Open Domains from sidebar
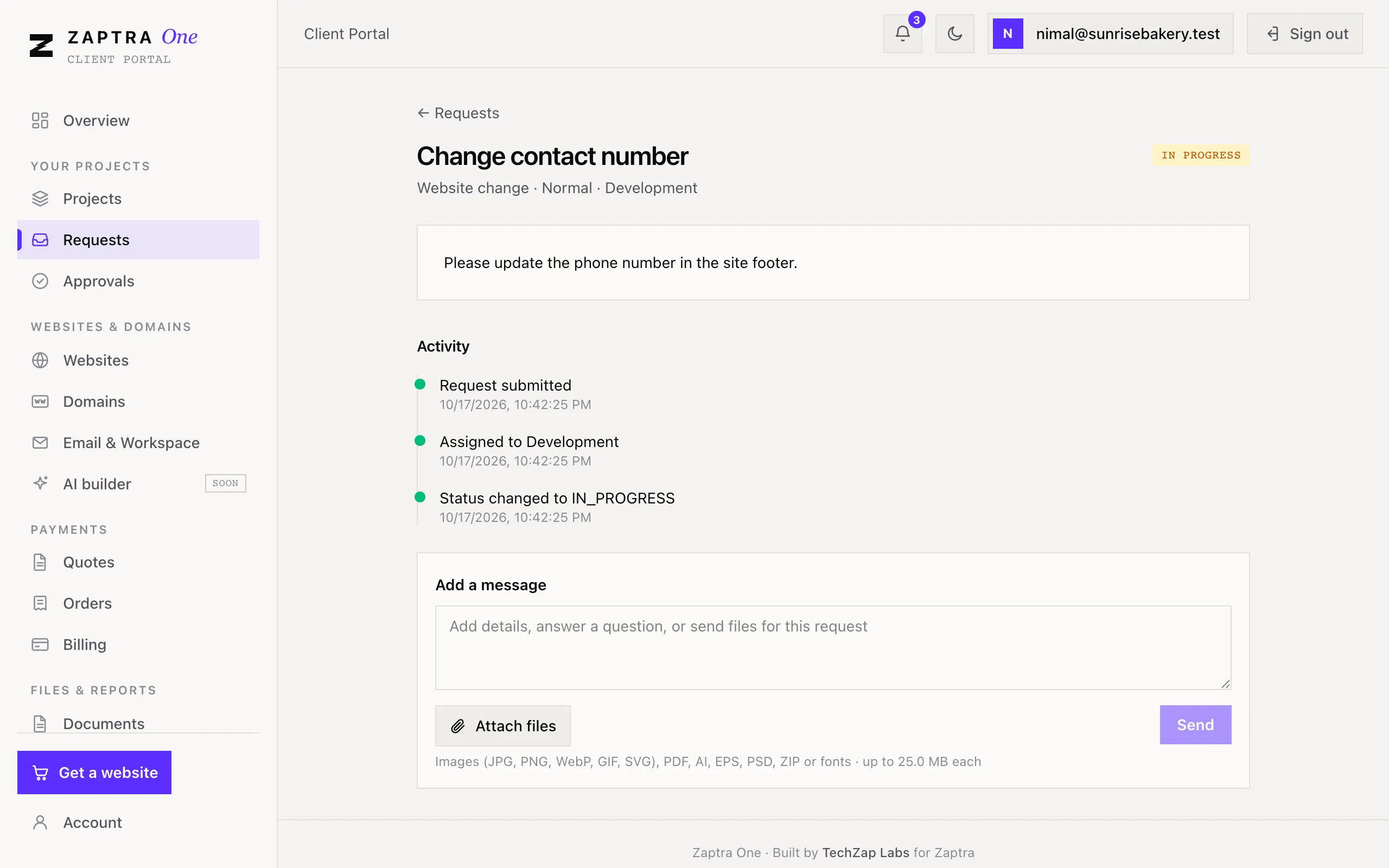This screenshot has width=1389, height=868. [138, 402]
